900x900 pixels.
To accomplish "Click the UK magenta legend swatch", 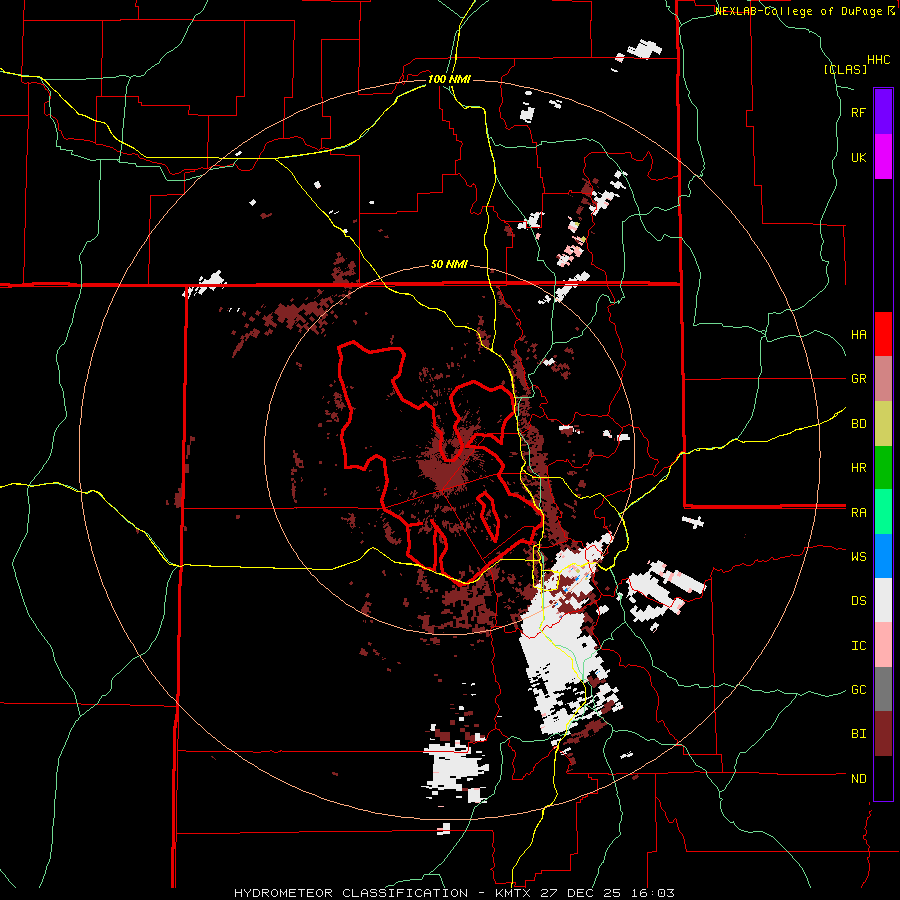I will [x=883, y=157].
